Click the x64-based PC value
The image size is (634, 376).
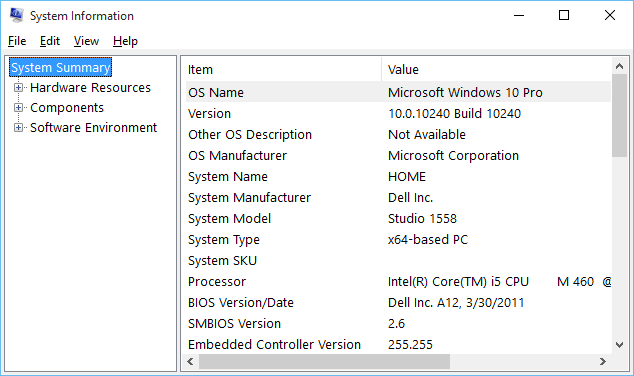point(428,240)
